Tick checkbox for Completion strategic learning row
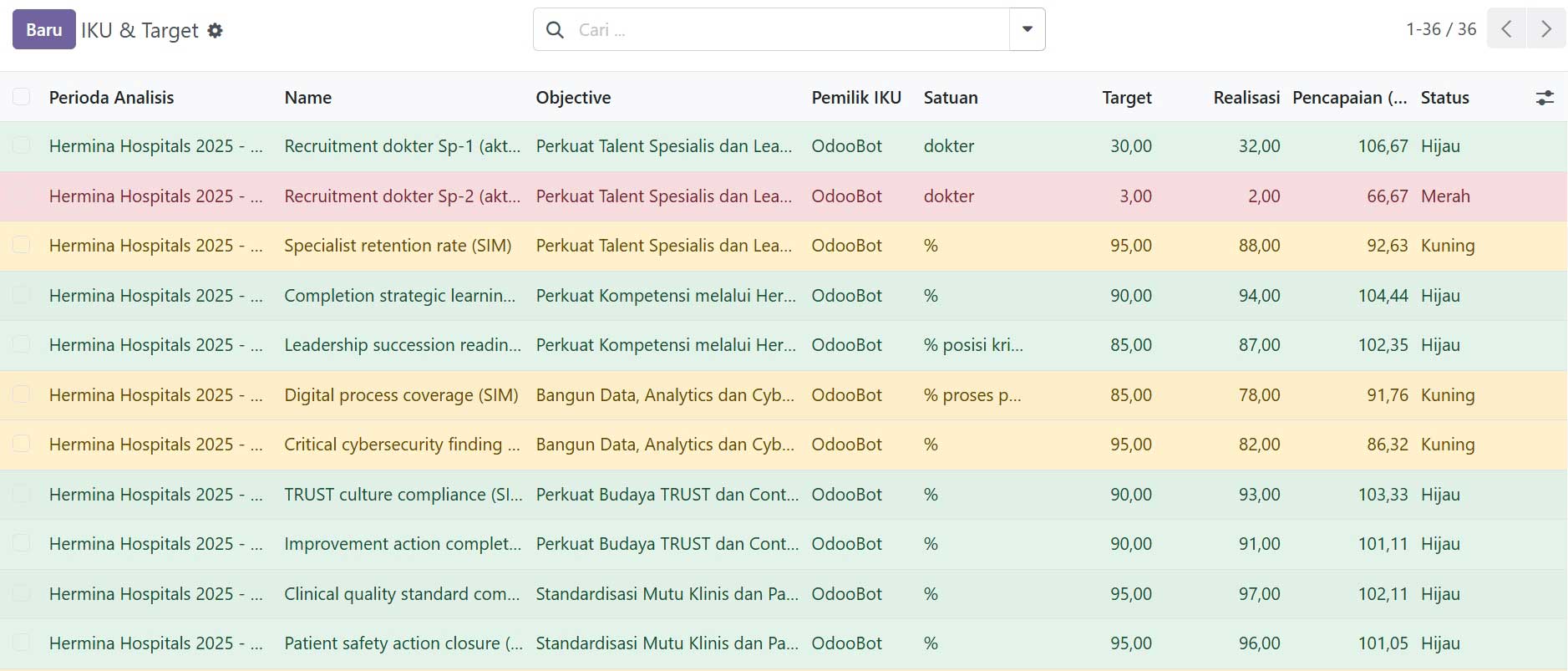This screenshot has width=1568, height=671. 22,295
